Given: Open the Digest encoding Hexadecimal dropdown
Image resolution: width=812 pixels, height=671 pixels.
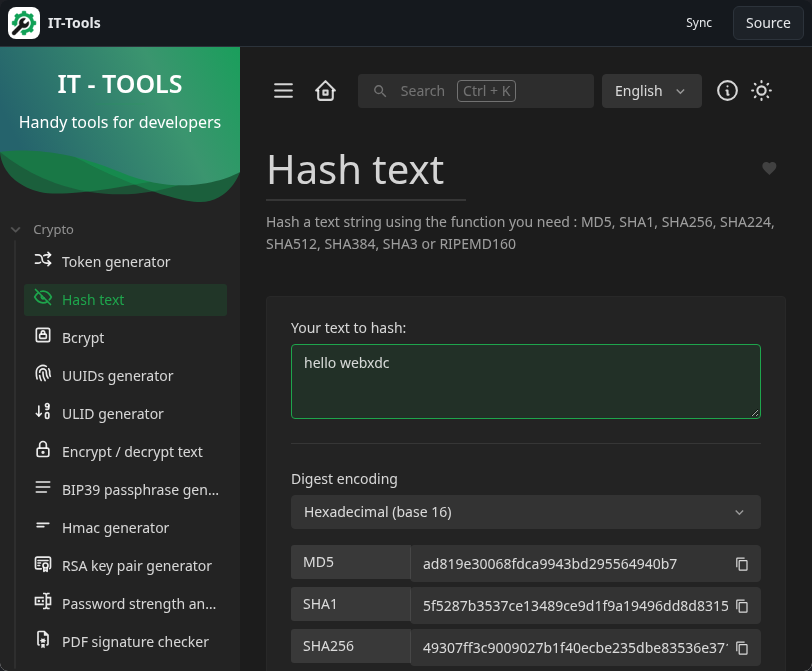Looking at the screenshot, I should pos(526,512).
